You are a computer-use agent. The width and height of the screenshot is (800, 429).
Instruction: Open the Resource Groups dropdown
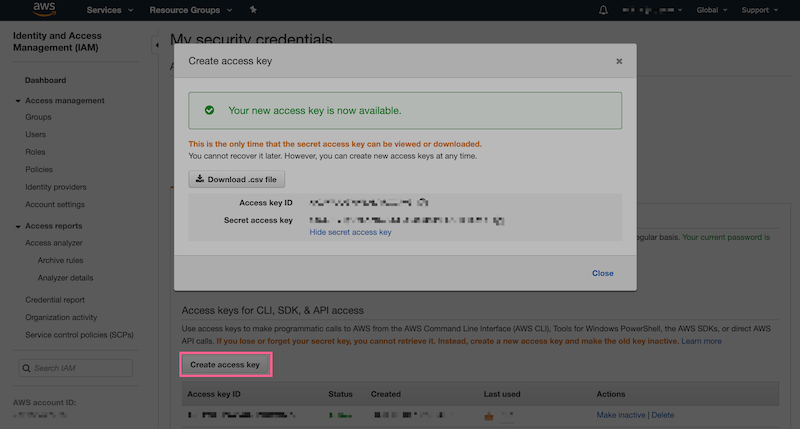tap(190, 10)
